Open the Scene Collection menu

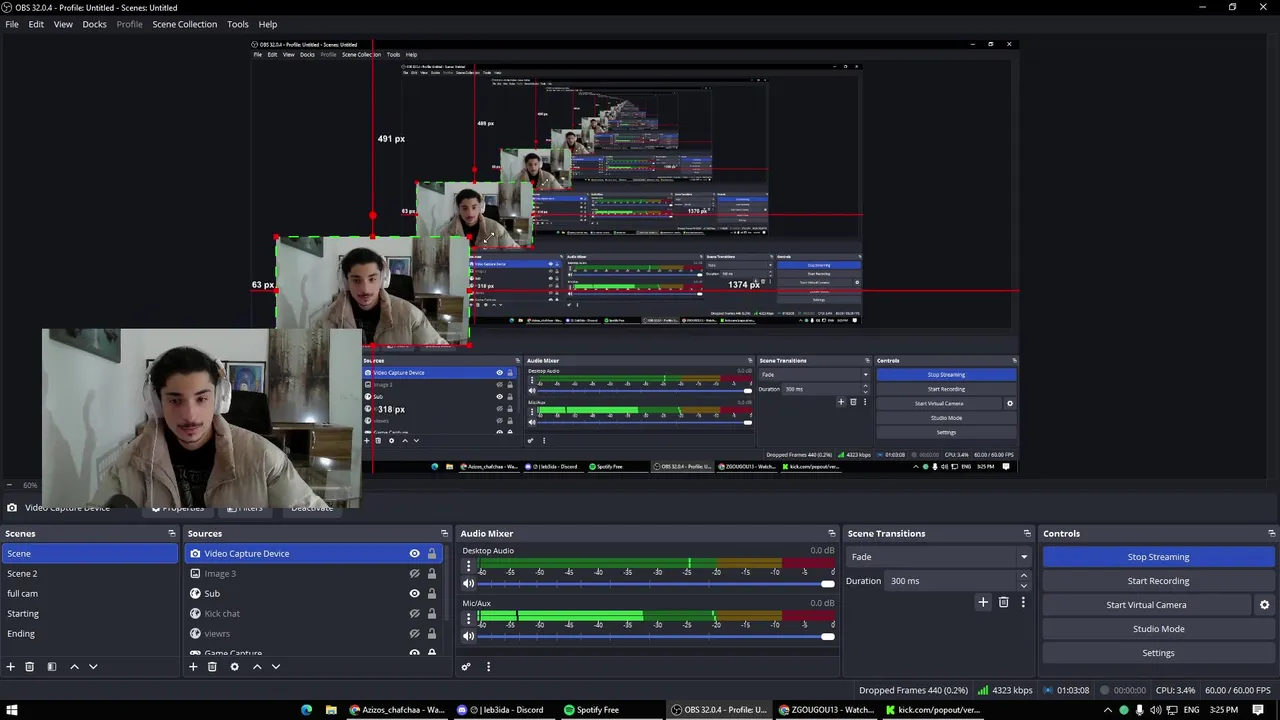[x=184, y=24]
